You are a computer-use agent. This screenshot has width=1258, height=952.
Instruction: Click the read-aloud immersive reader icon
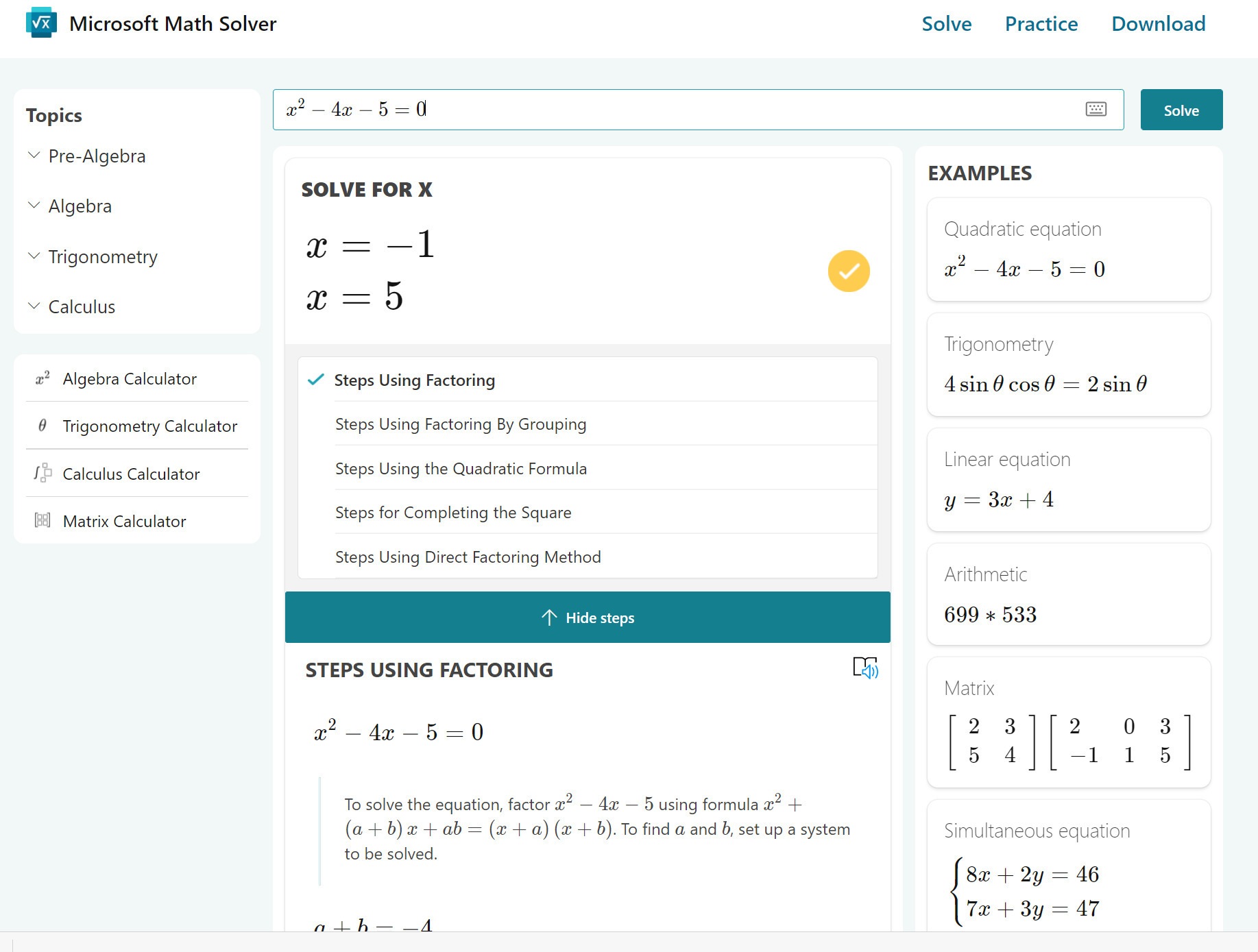click(865, 668)
